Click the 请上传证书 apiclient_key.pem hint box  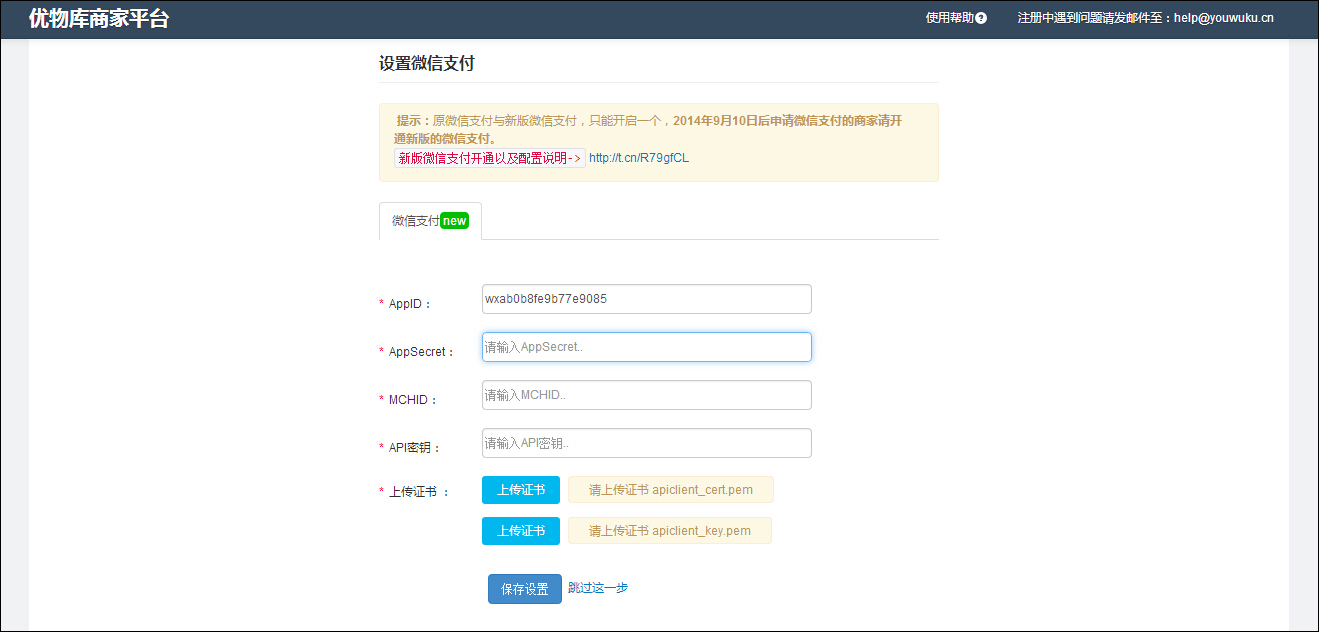click(670, 531)
